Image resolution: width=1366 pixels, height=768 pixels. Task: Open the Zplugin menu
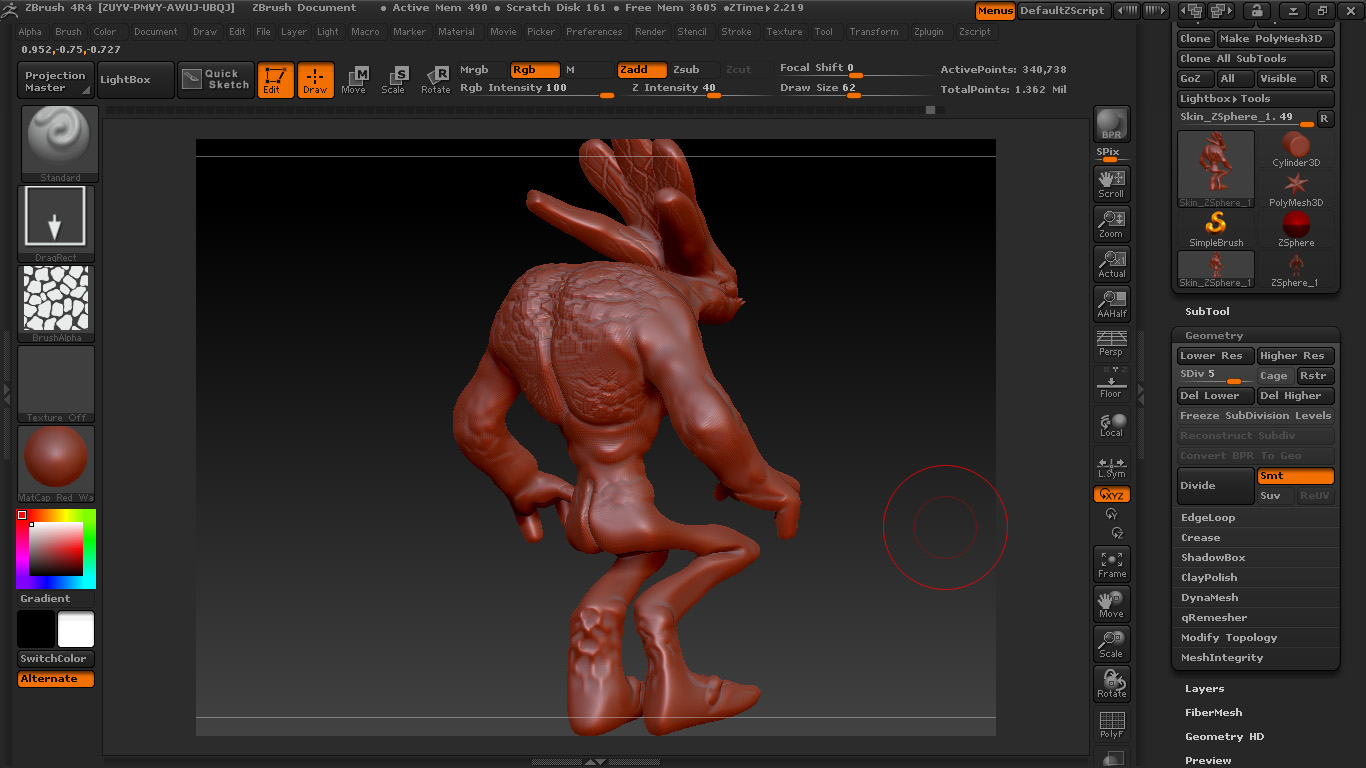(928, 32)
